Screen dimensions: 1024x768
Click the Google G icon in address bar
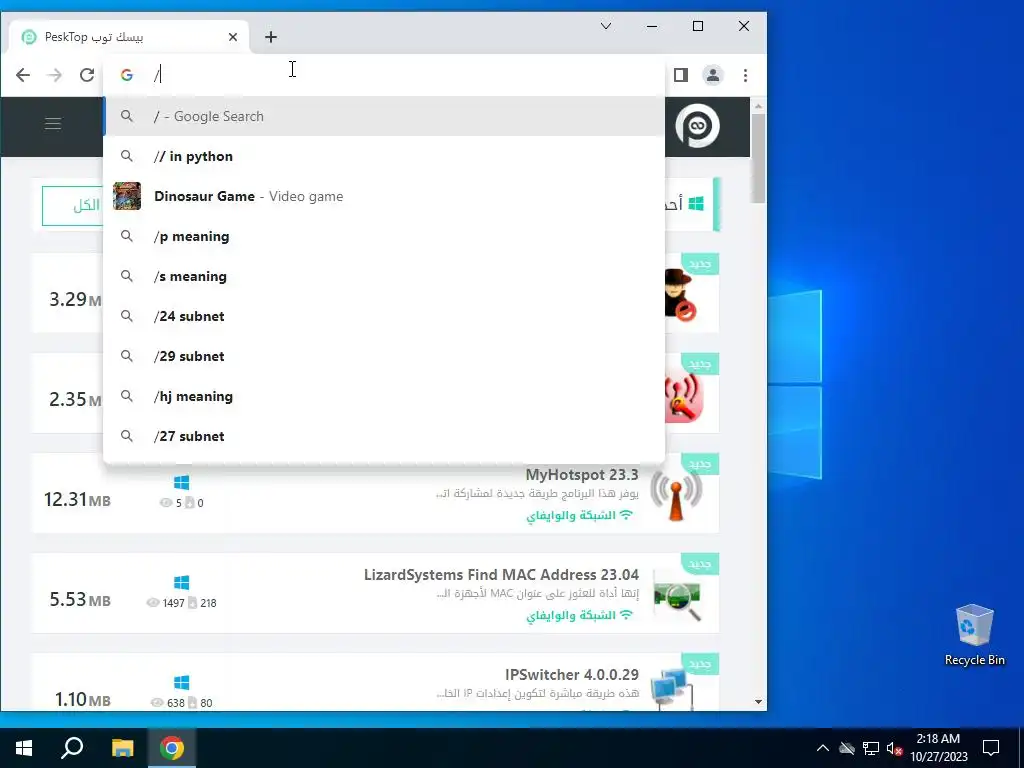click(x=127, y=75)
